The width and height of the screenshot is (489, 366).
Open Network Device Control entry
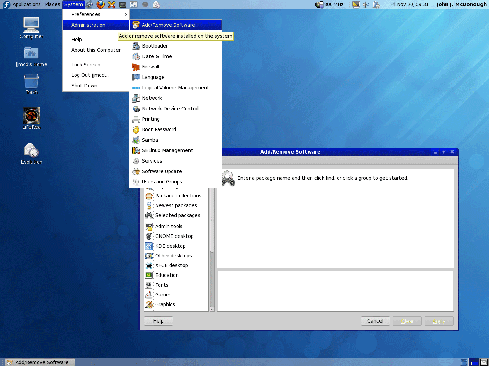click(175, 108)
